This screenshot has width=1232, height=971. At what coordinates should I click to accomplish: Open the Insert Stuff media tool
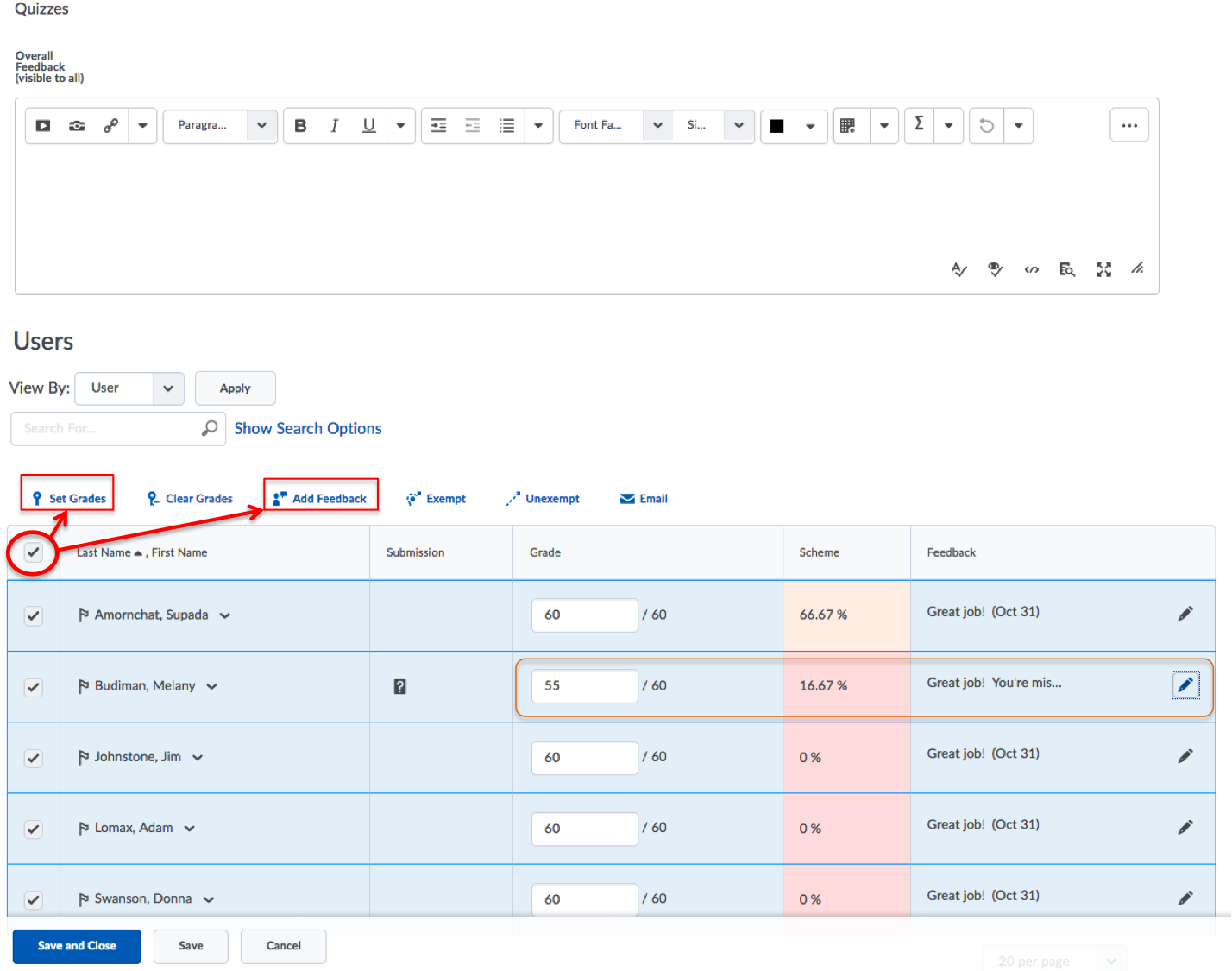click(x=43, y=126)
